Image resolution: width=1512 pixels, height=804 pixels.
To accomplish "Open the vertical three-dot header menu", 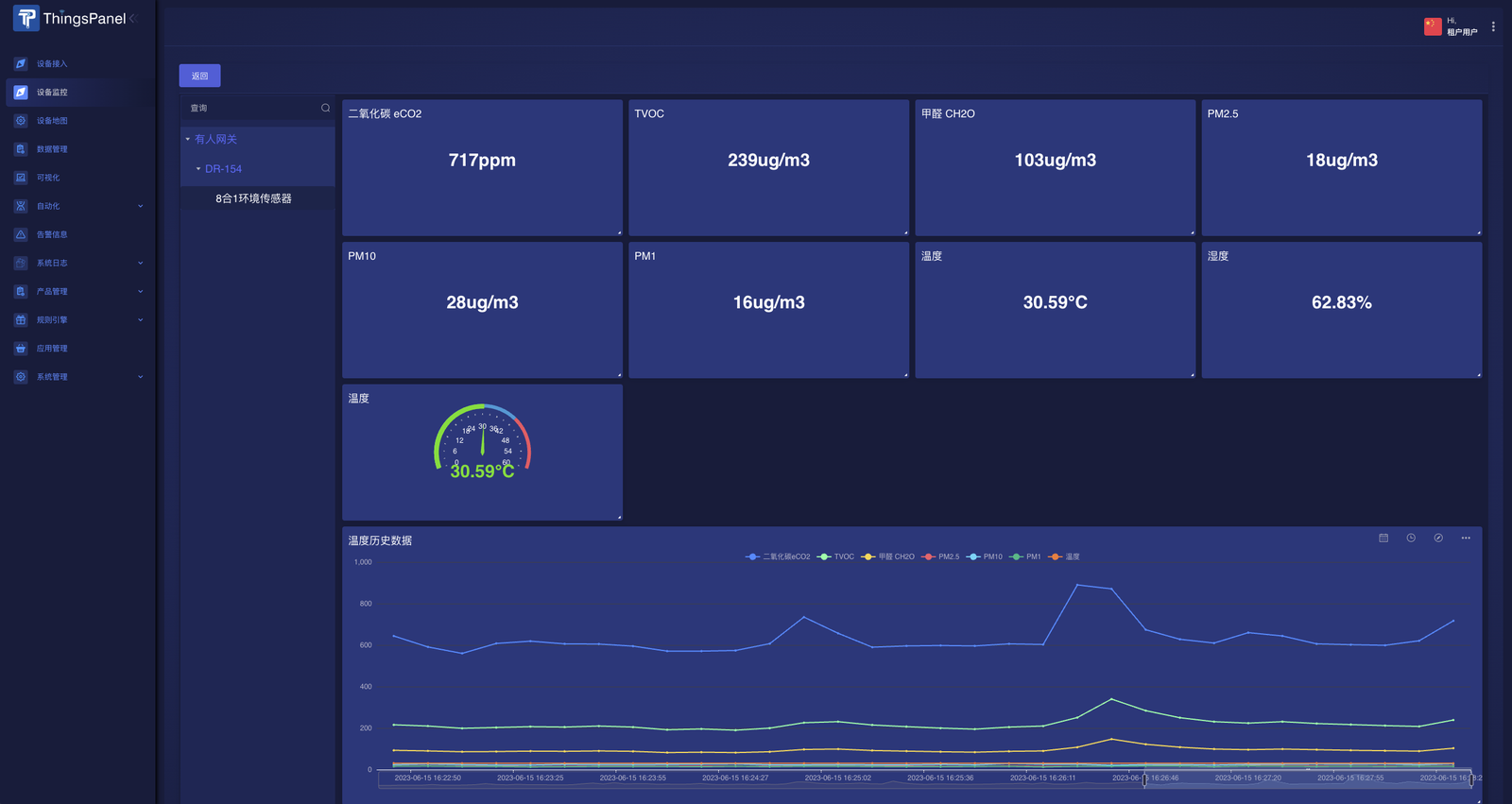I will (1493, 26).
